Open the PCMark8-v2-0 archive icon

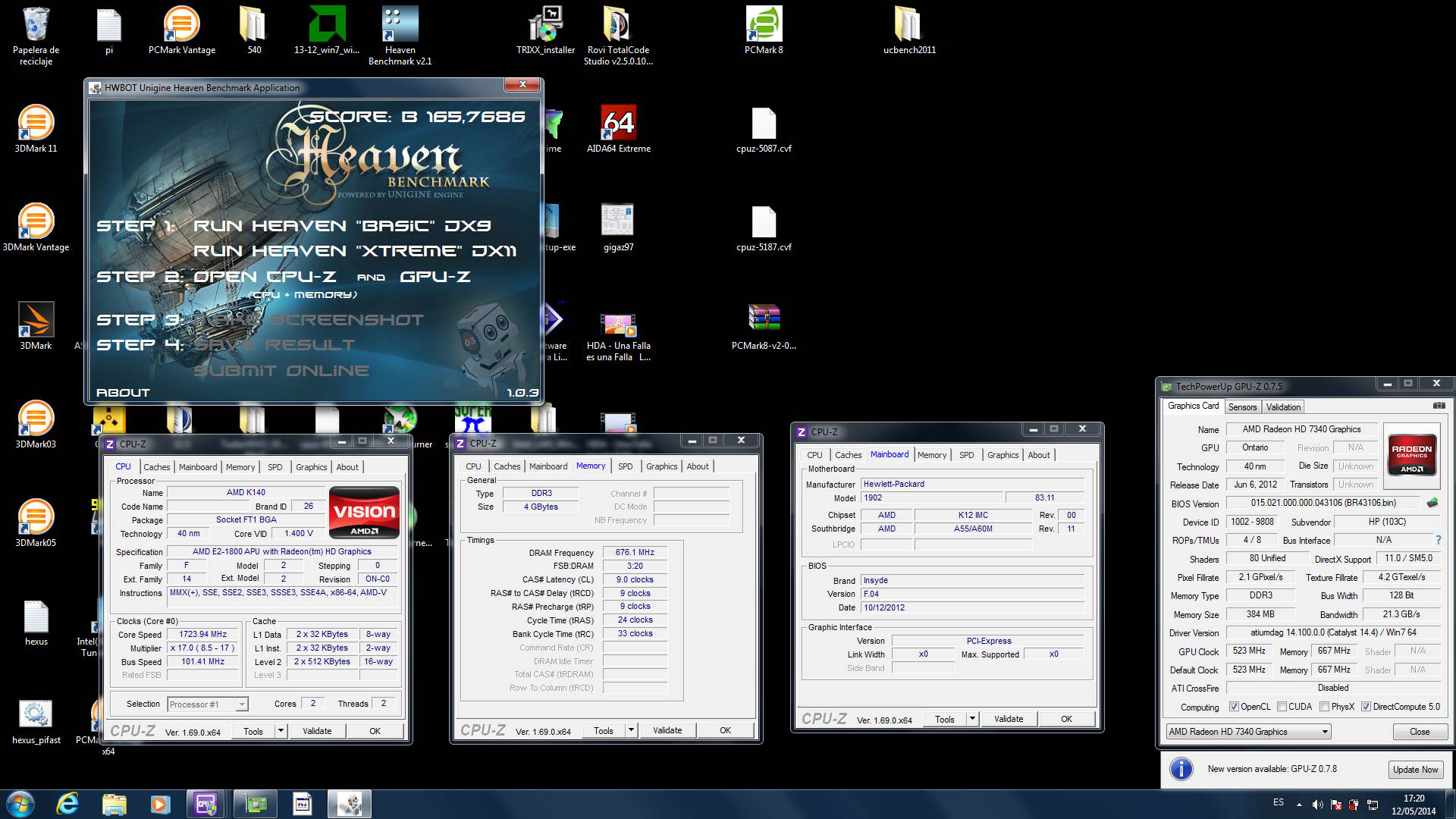[764, 326]
